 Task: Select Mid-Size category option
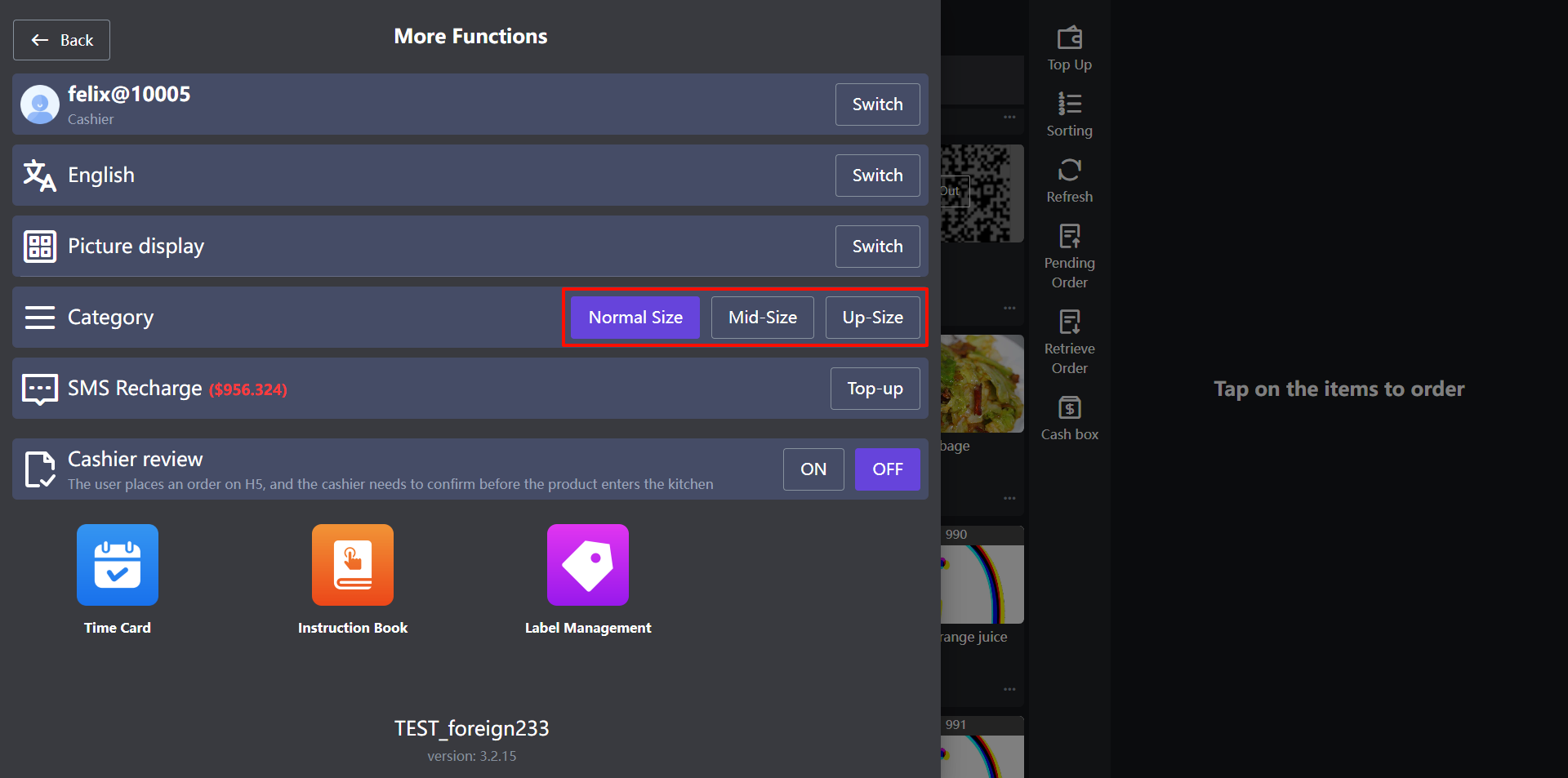762,318
